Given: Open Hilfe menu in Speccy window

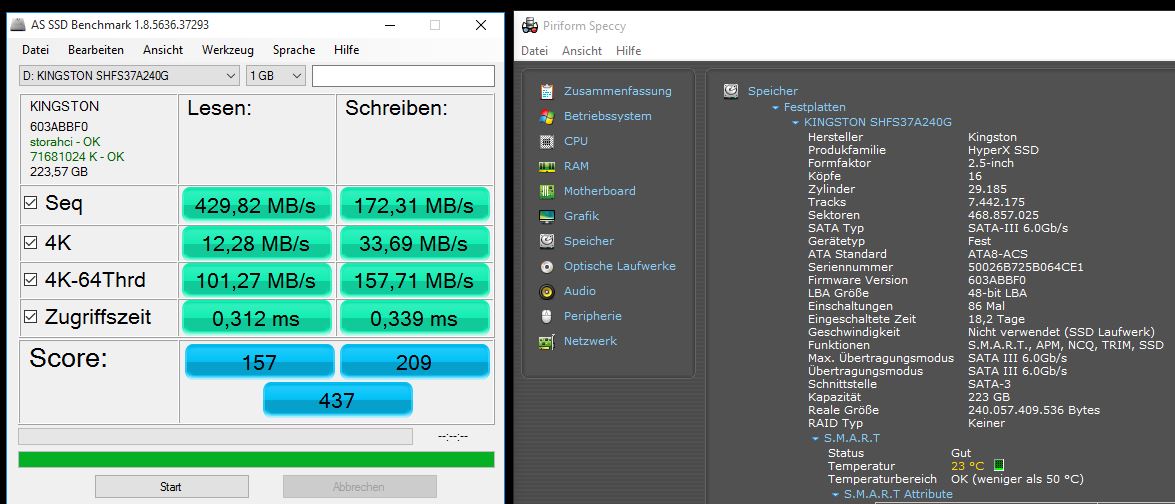Looking at the screenshot, I should [x=629, y=51].
